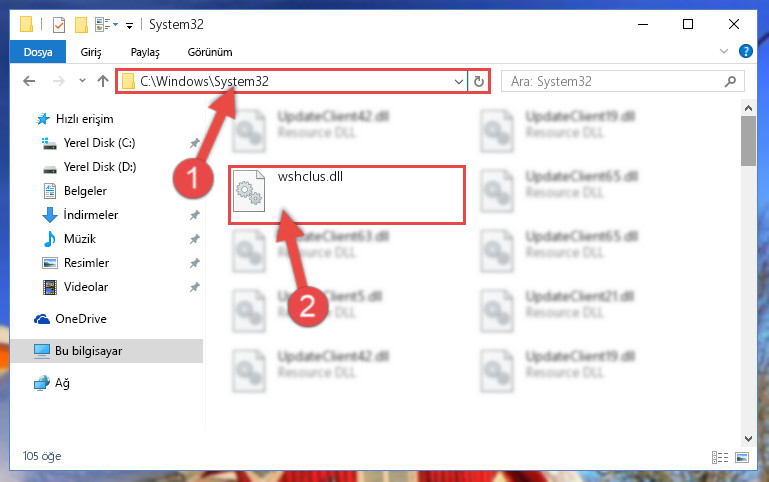
Task: Unpin İndirmeler using its pin icon
Action: pos(195,215)
